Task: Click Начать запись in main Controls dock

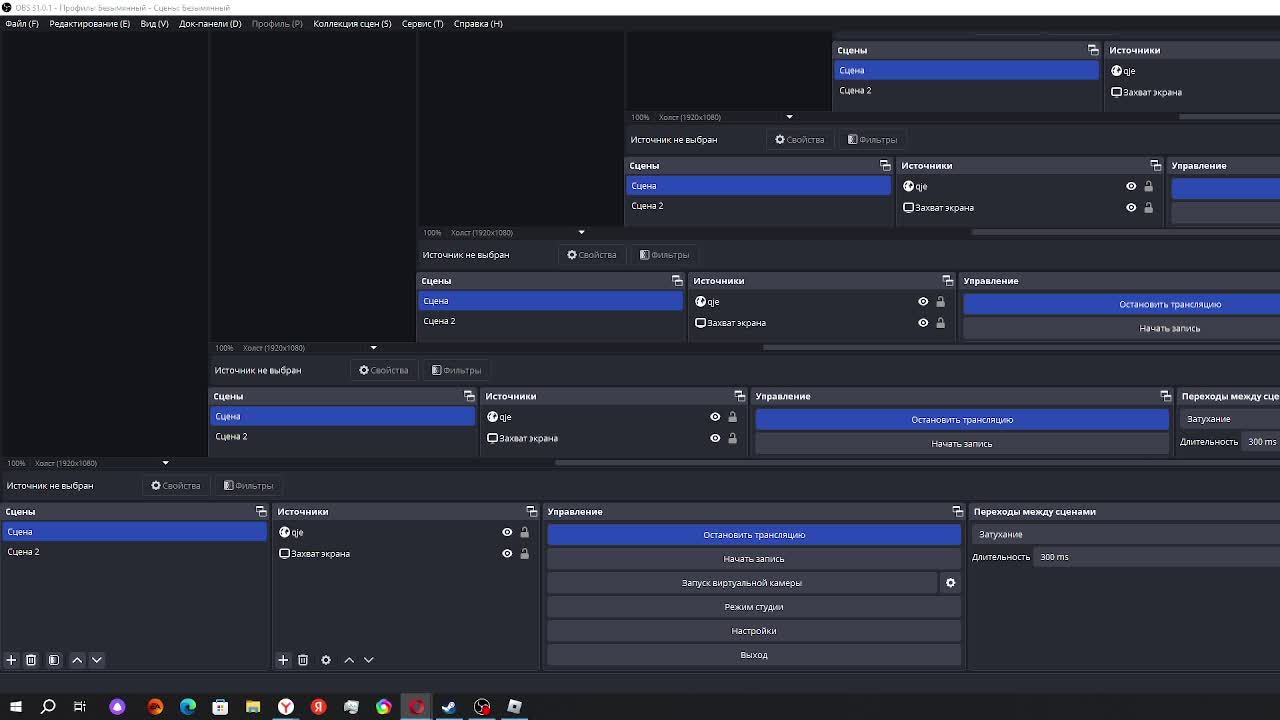Action: (x=754, y=559)
